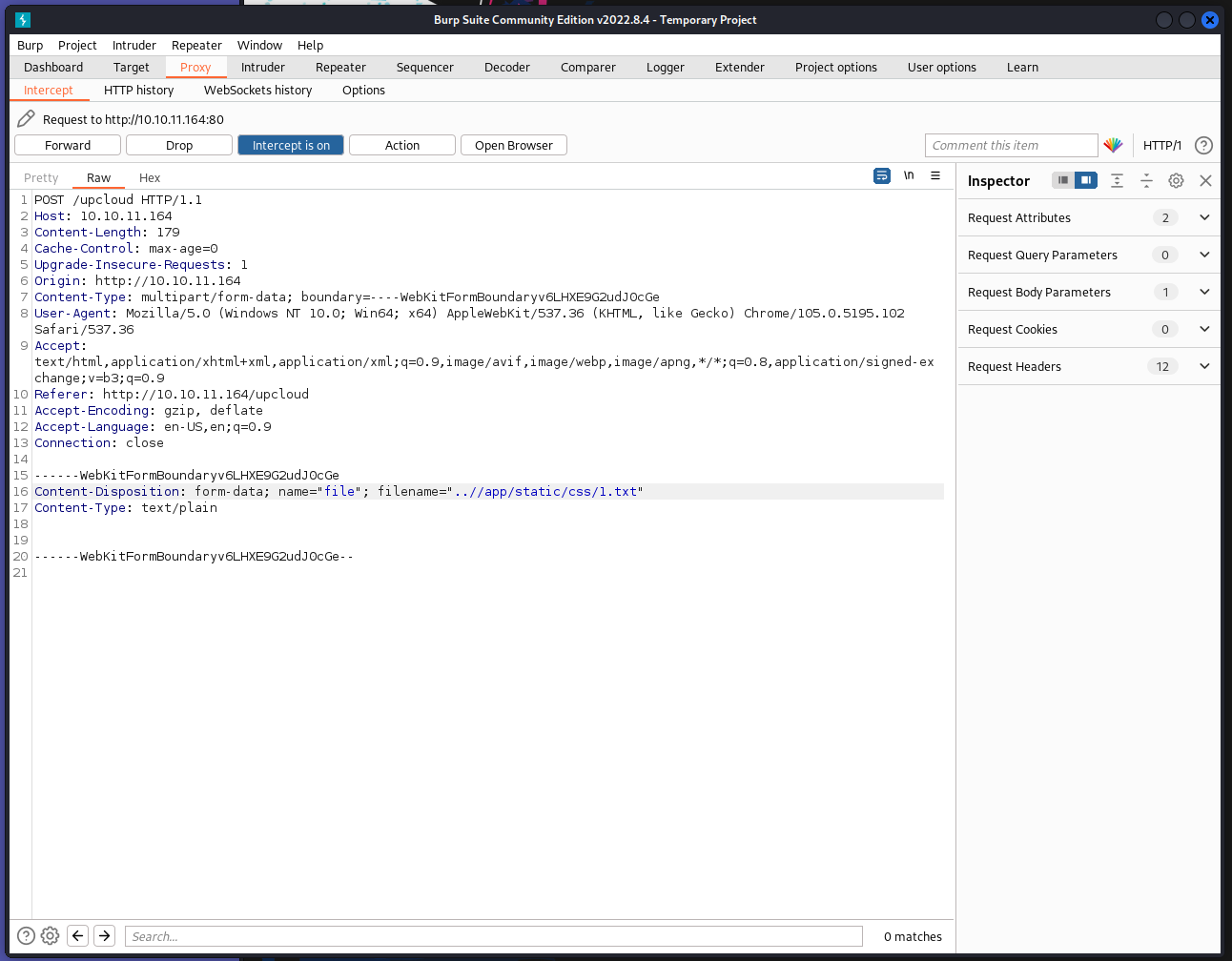
Task: Click into the Search input field
Action: tap(493, 936)
